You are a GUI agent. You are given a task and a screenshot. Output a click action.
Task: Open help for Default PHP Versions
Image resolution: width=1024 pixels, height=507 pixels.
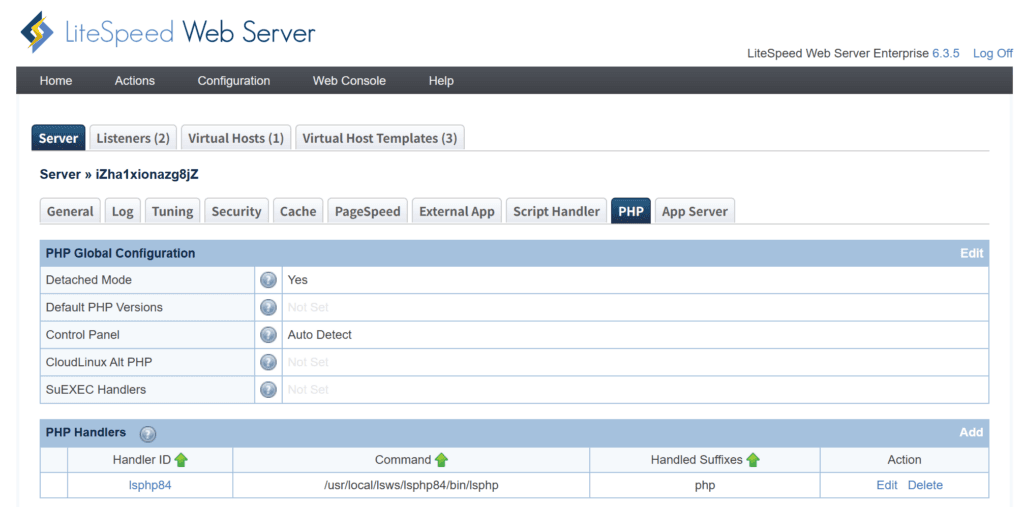pos(268,308)
